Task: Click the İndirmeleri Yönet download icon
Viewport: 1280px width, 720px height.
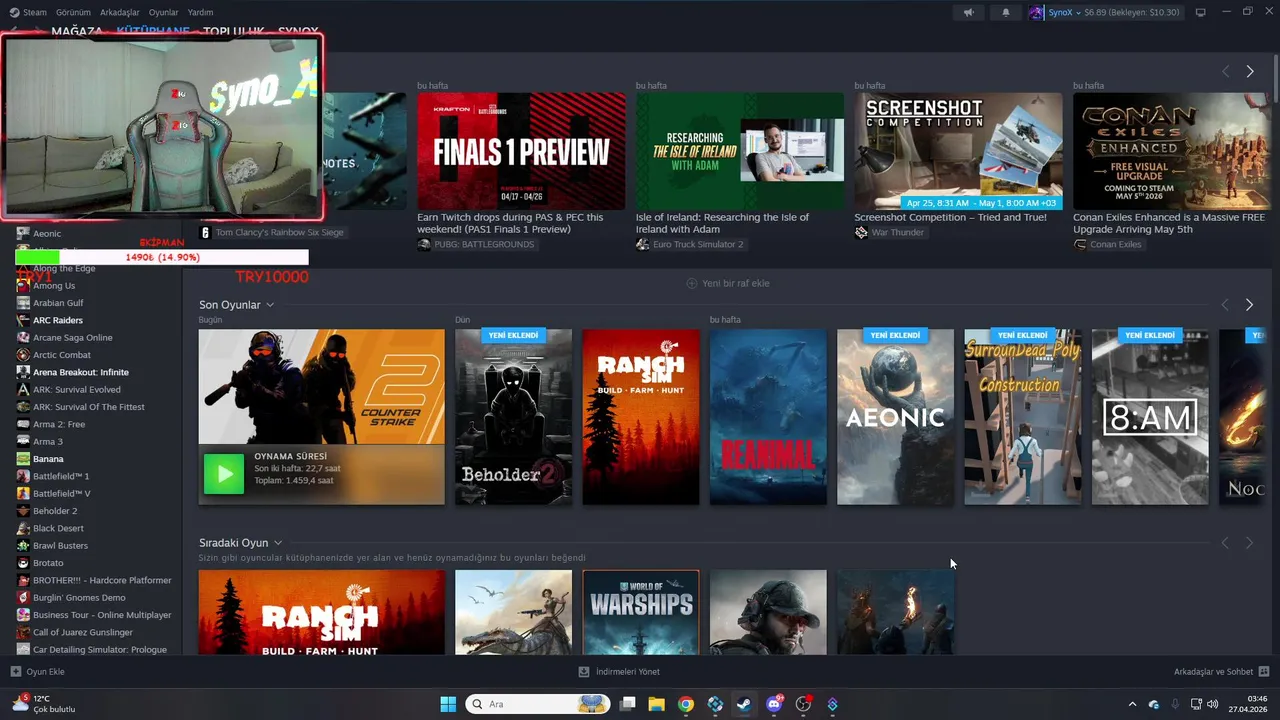Action: pyautogui.click(x=584, y=672)
